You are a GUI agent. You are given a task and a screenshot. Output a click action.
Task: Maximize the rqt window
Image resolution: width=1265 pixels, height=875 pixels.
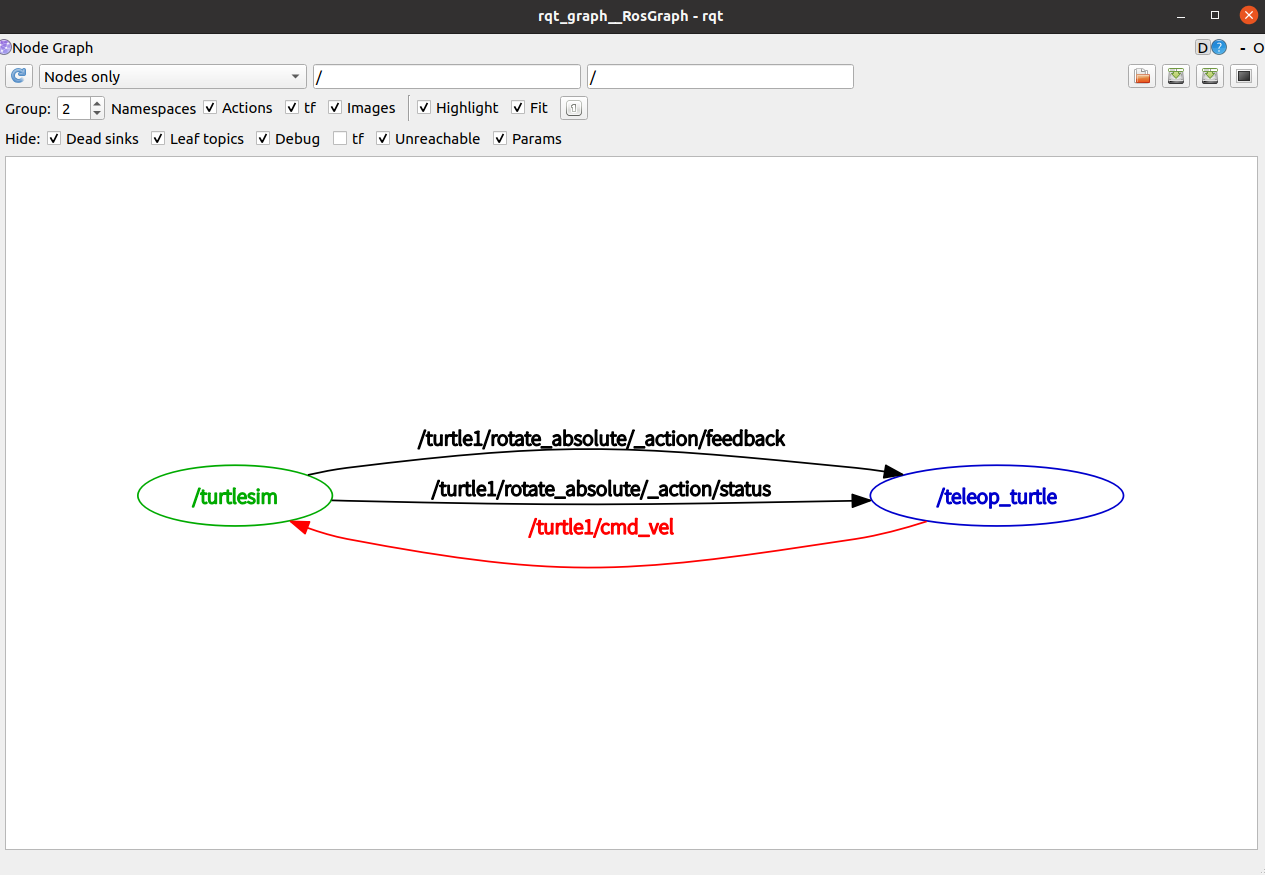click(x=1215, y=15)
